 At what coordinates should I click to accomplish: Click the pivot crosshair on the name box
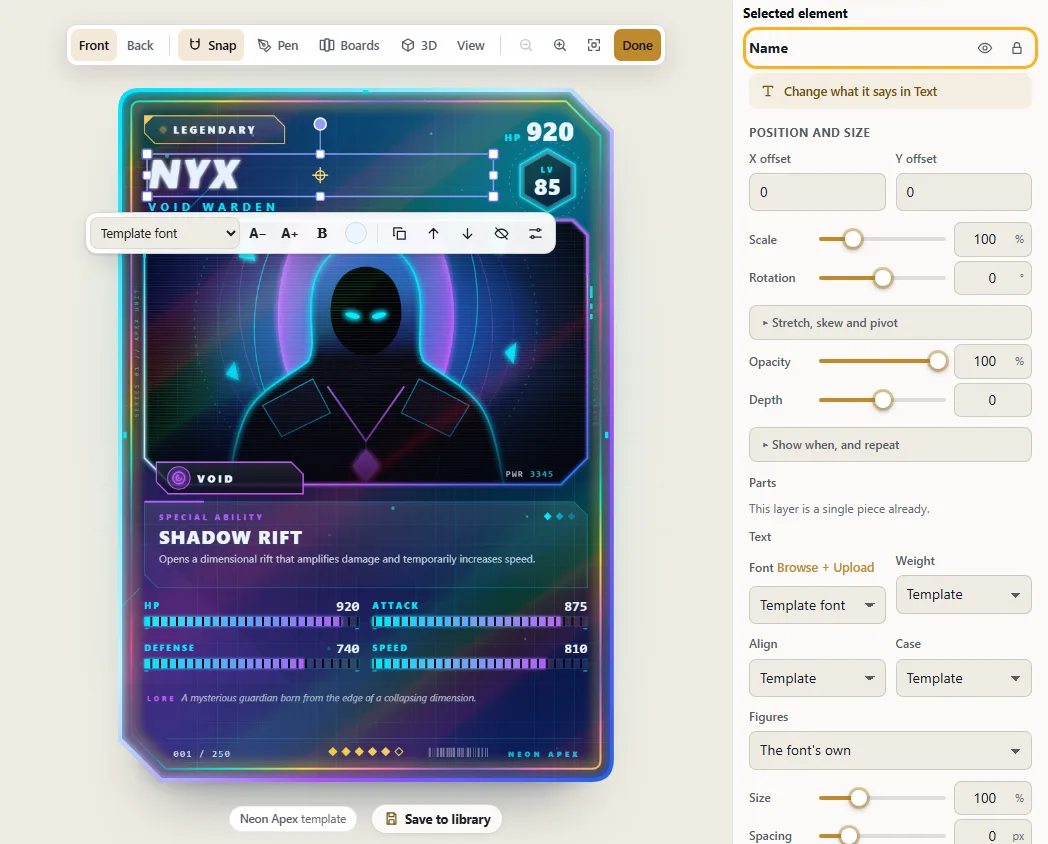pos(320,175)
